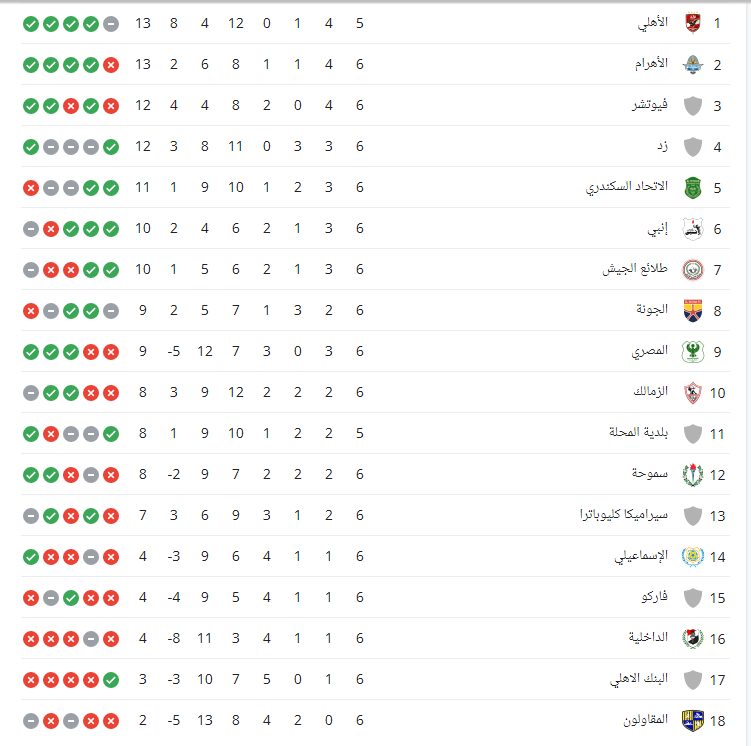The width and height of the screenshot is (751, 746).
Task: Click the red loss icon in الجونة row
Action: click(x=31, y=311)
